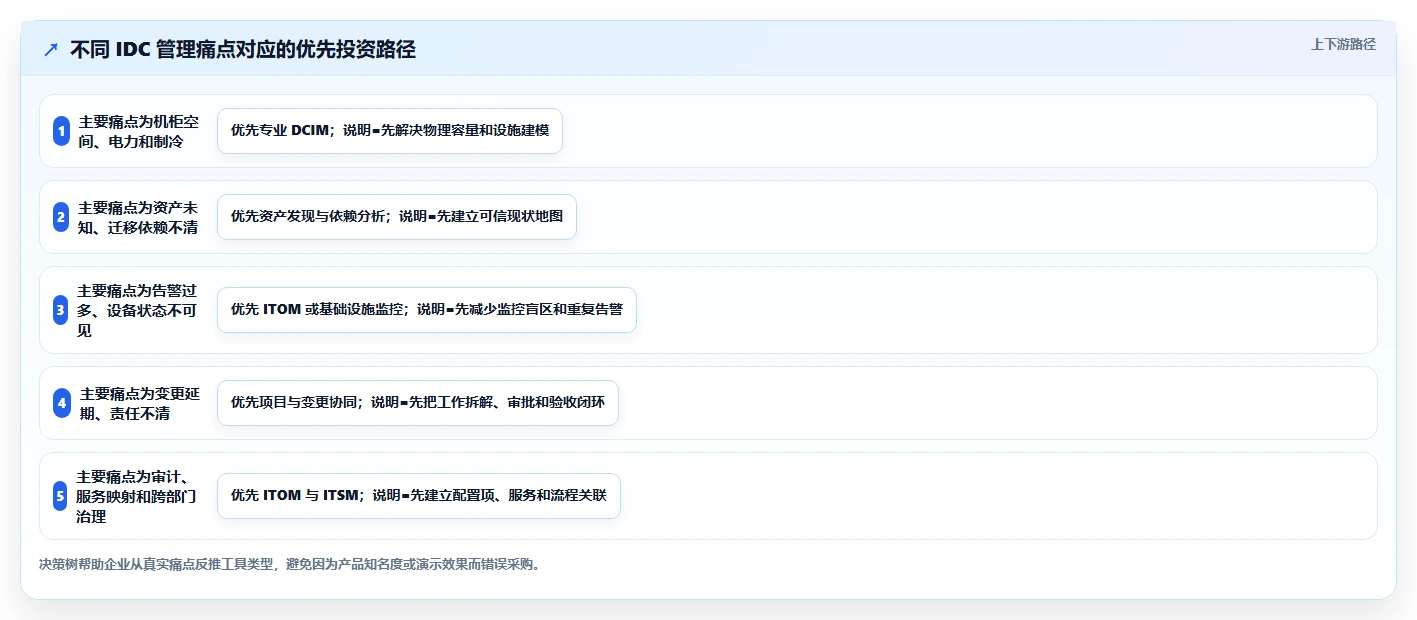1417x620 pixels.
Task: Click the 优先 ITOM 与 ITSM recommendation box
Action: (x=419, y=496)
